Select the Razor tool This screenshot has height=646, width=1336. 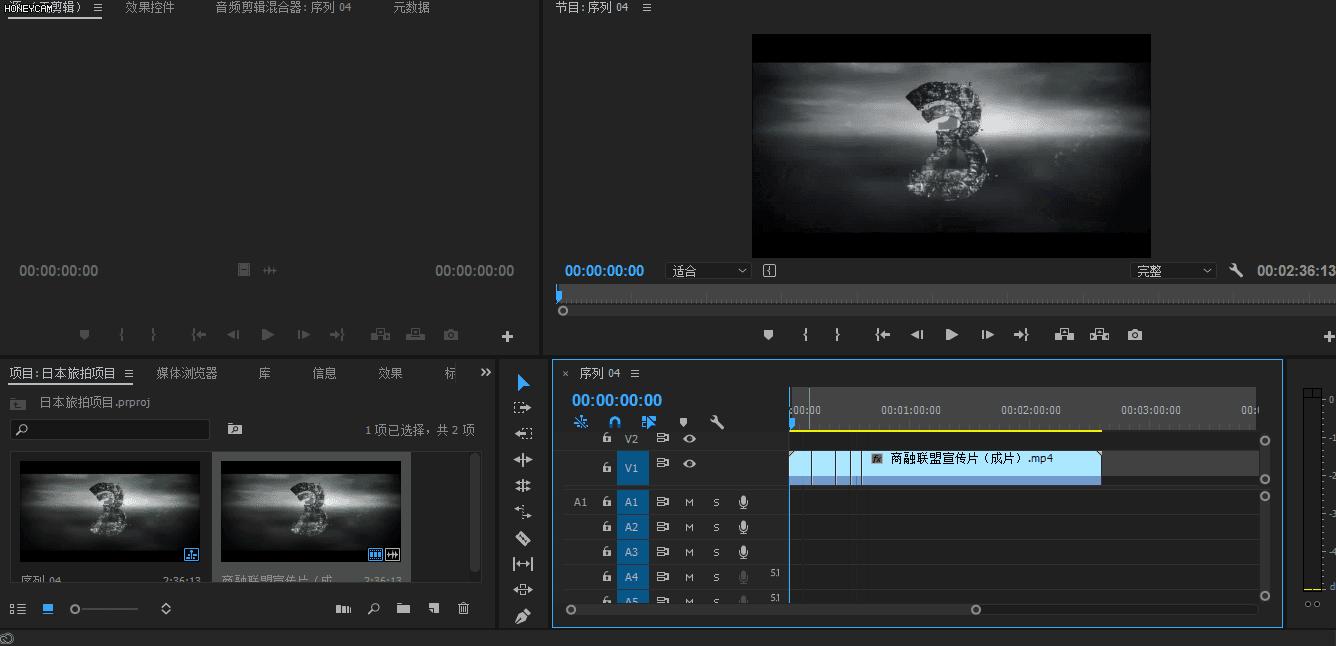pyautogui.click(x=523, y=538)
